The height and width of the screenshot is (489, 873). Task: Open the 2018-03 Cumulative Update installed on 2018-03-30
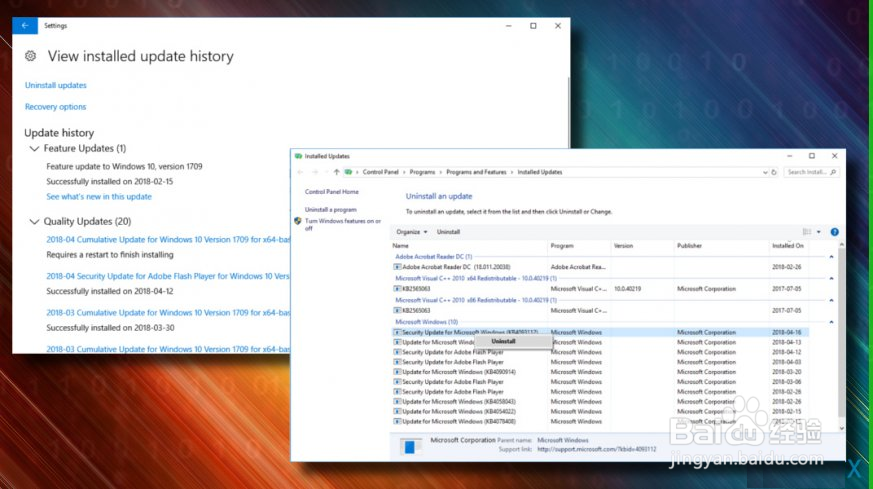[168, 312]
